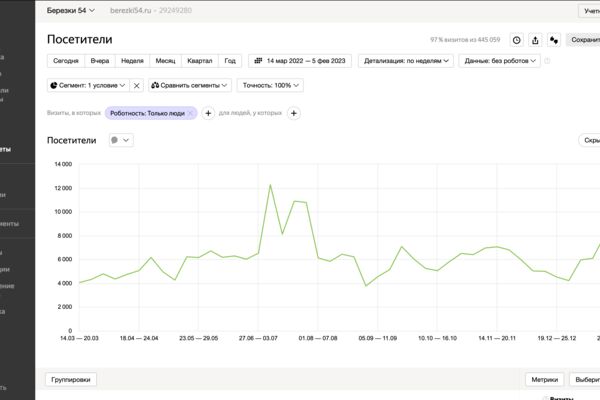Click the Группировки button
The height and width of the screenshot is (400, 600).
71,380
